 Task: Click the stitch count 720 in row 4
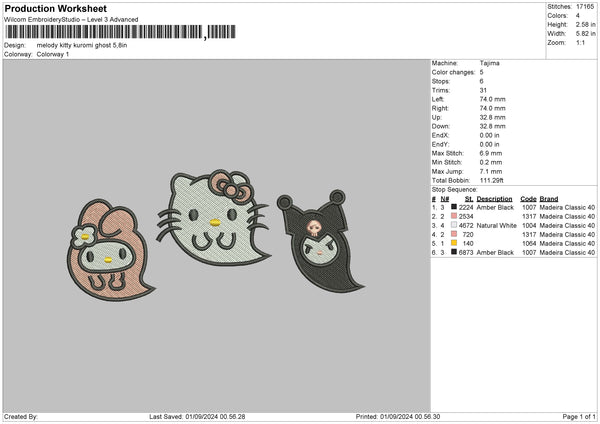coord(468,235)
